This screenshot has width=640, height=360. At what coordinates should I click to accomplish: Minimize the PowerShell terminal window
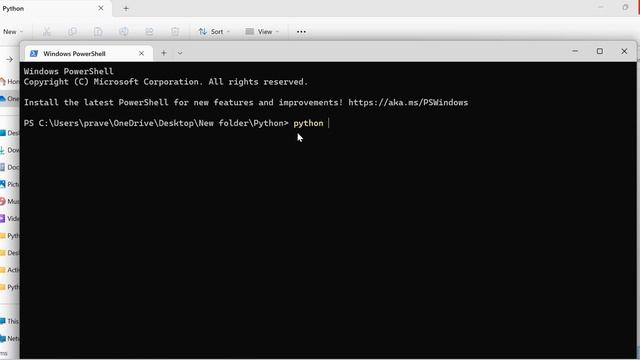(575, 51)
